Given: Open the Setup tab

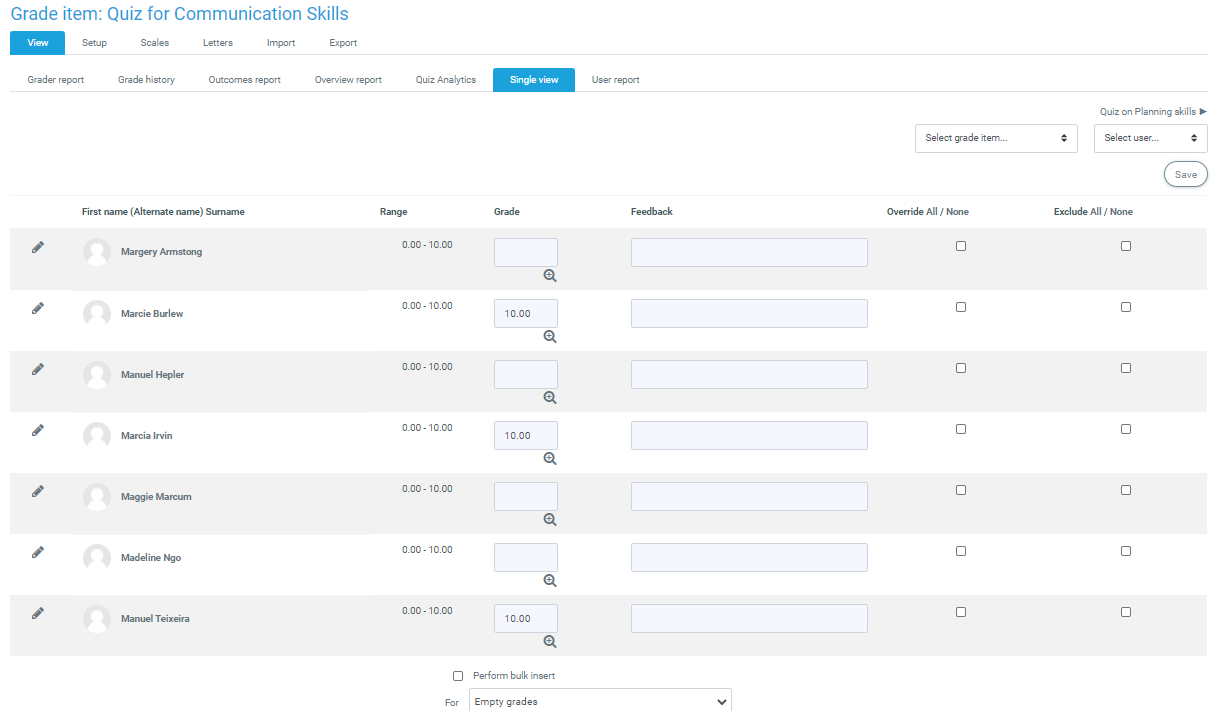Looking at the screenshot, I should (94, 43).
